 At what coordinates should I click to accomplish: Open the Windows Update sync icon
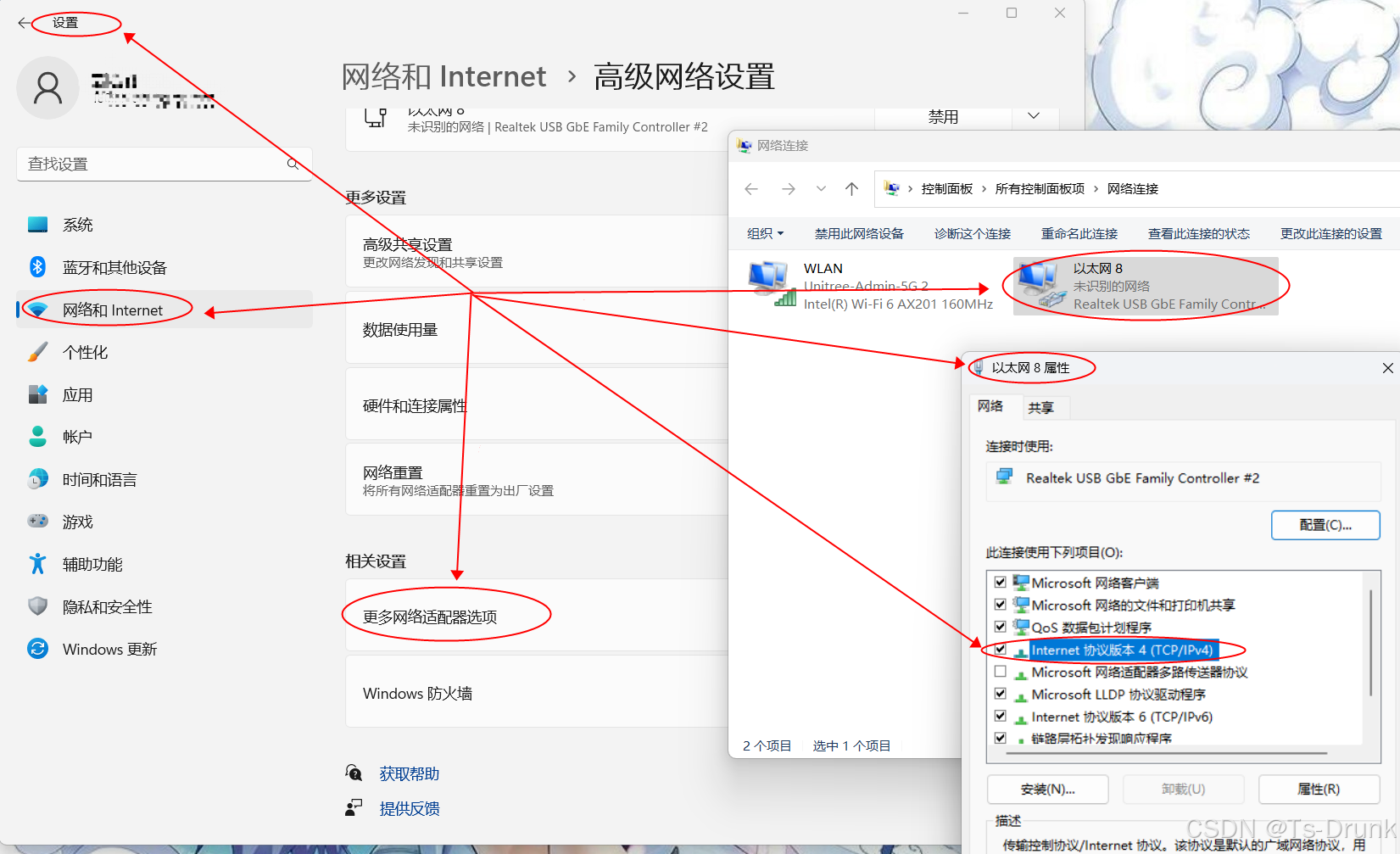coord(37,649)
